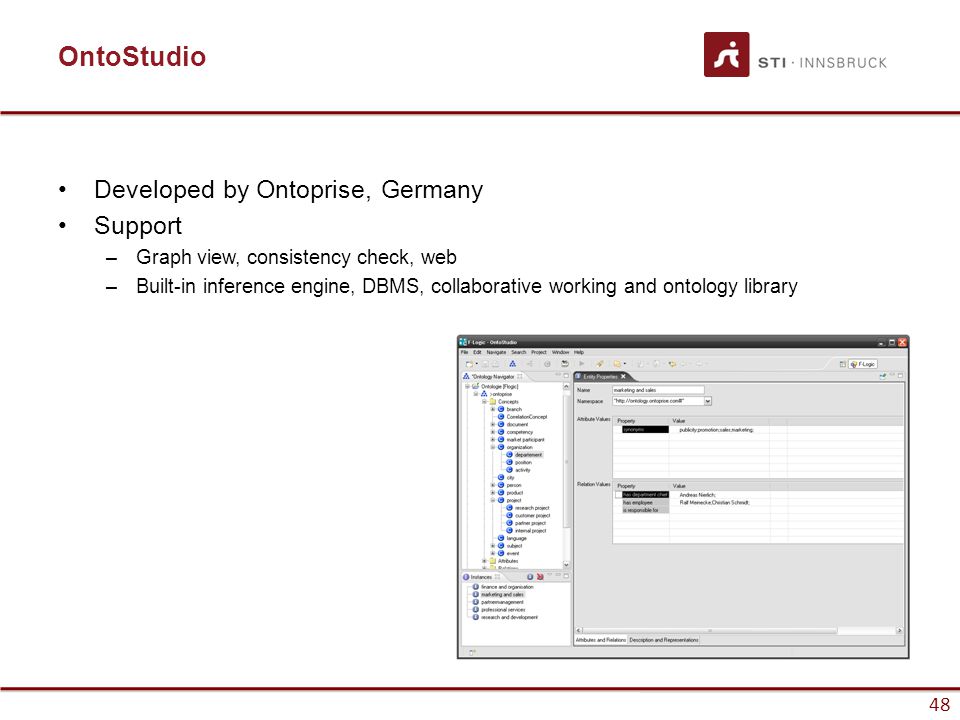
Task: Select the F-Logic perspective button
Action: pyautogui.click(x=863, y=364)
